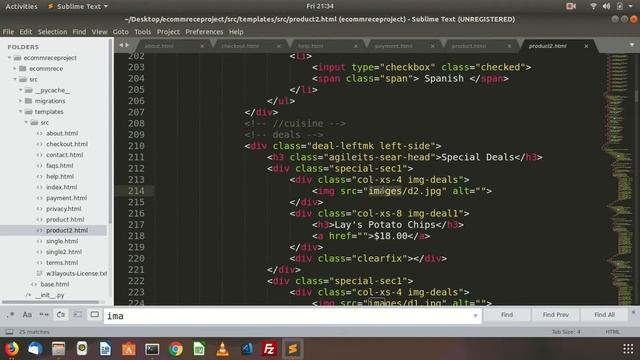Toggle wrap-around search option
The image size is (640, 360).
(x=61, y=315)
